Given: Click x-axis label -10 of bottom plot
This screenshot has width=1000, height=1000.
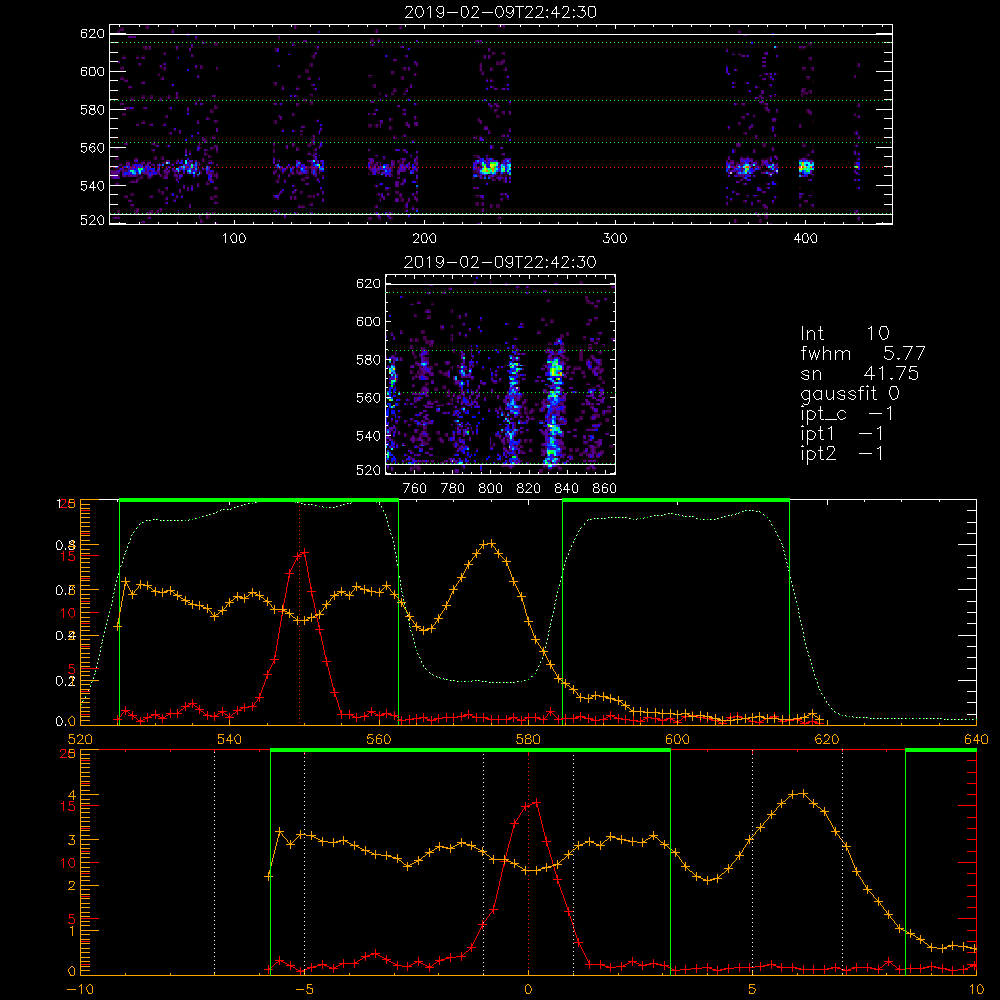Looking at the screenshot, I should [x=80, y=989].
